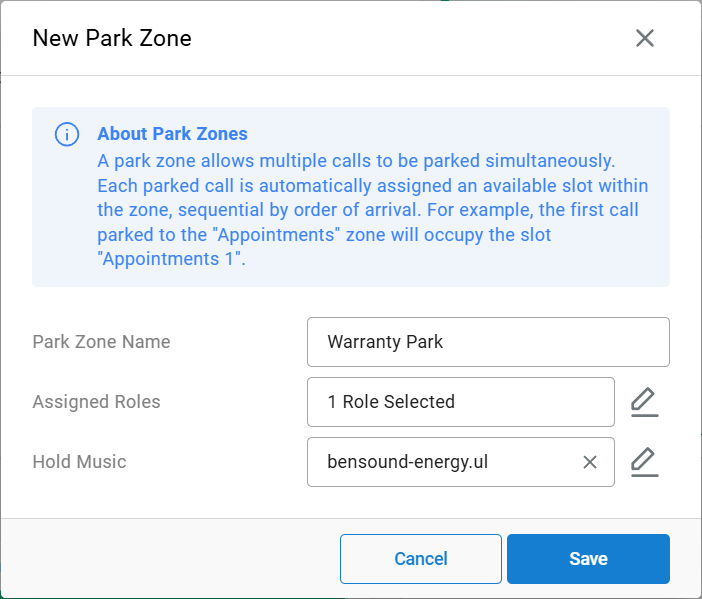Viewport: 702px width, 599px height.
Task: Clear the bensound-energy.ul hold music selection
Action: click(x=590, y=462)
